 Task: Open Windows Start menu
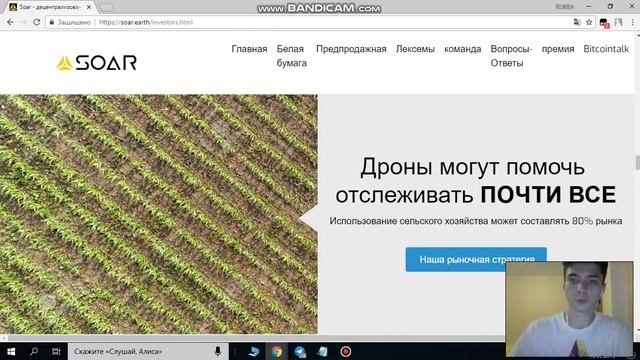tap(11, 351)
